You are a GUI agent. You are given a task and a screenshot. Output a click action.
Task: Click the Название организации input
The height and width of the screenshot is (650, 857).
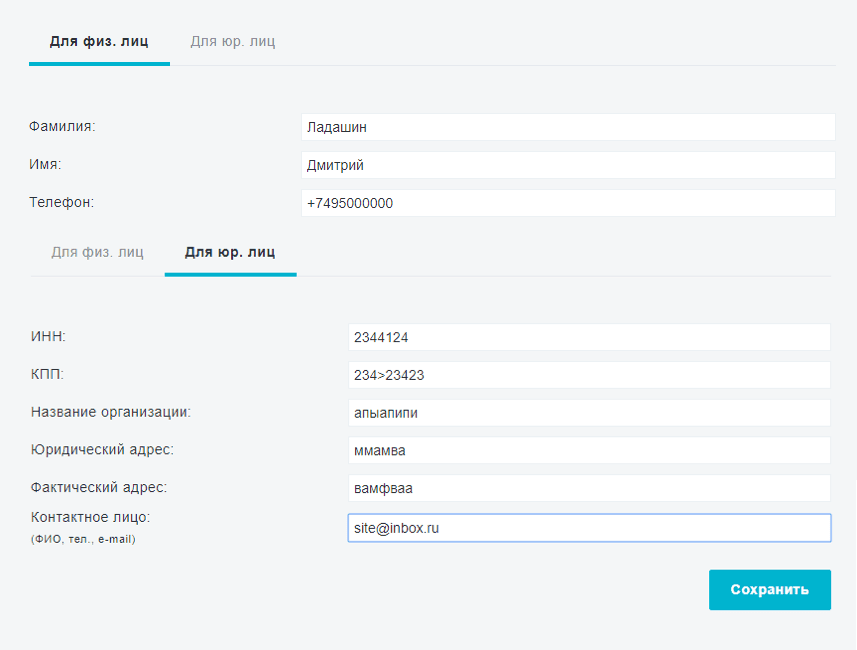589,413
